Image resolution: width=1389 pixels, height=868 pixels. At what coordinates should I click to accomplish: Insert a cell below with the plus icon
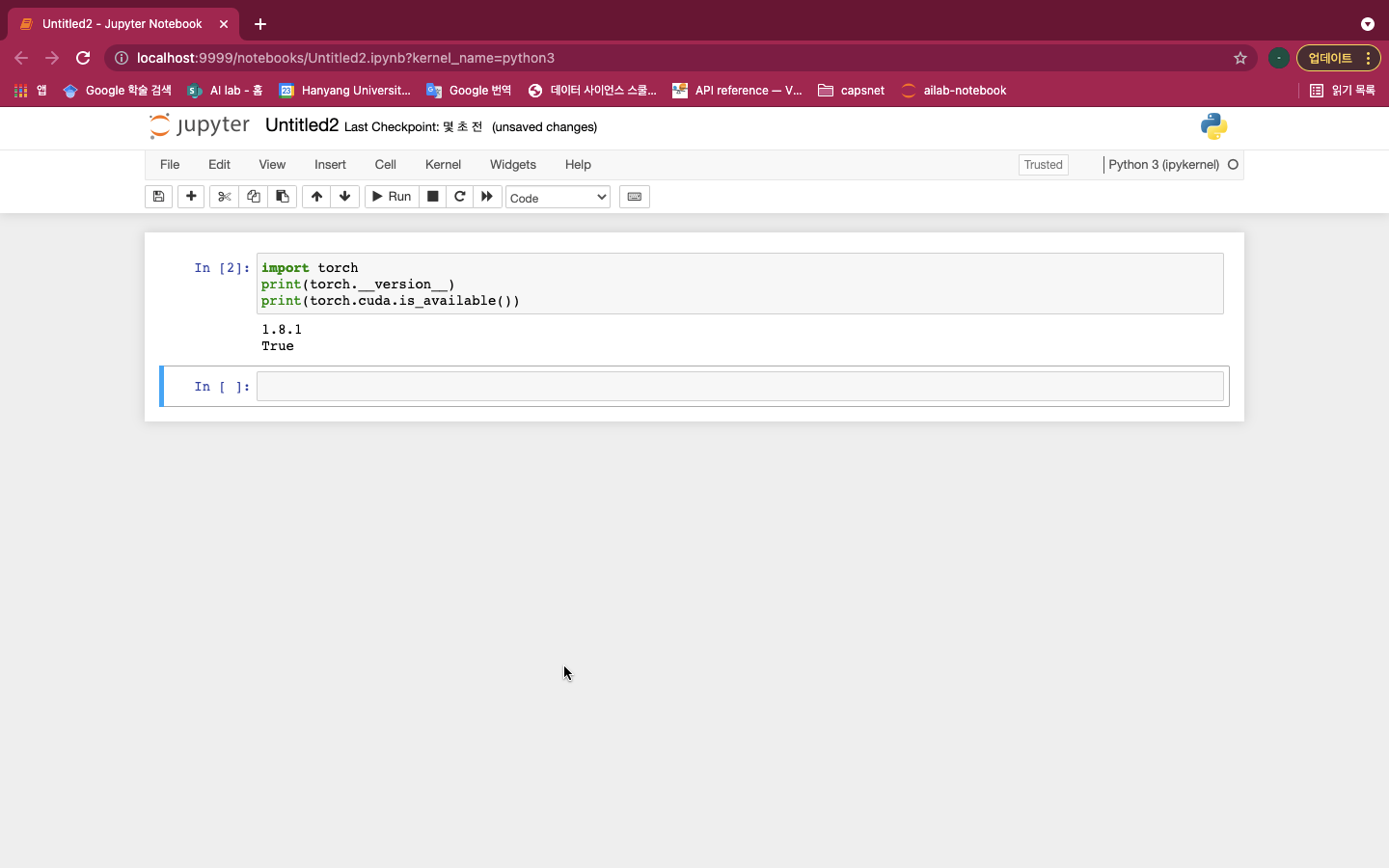pyautogui.click(x=191, y=197)
